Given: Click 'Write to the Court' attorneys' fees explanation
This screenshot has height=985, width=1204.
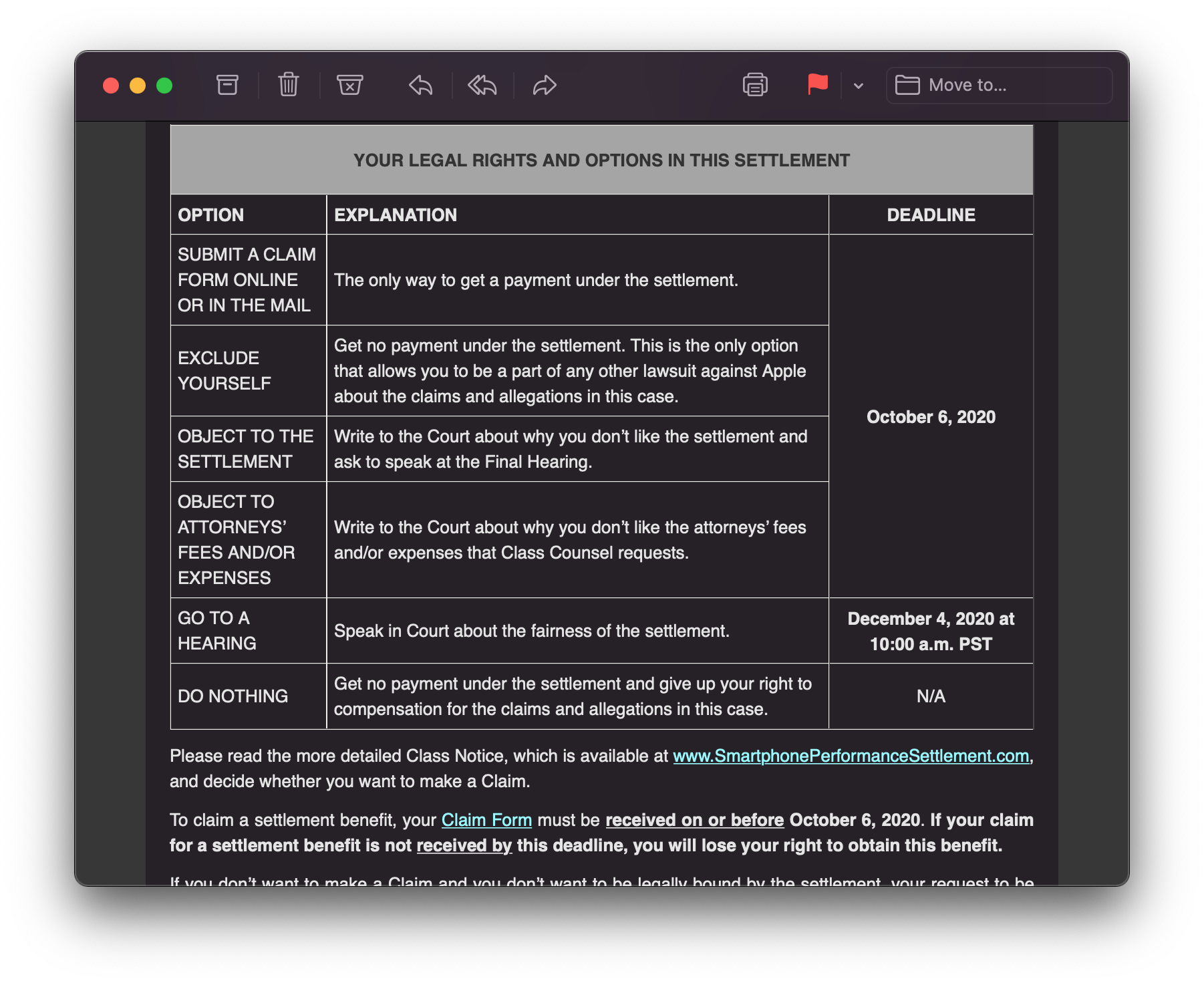Looking at the screenshot, I should 570,540.
